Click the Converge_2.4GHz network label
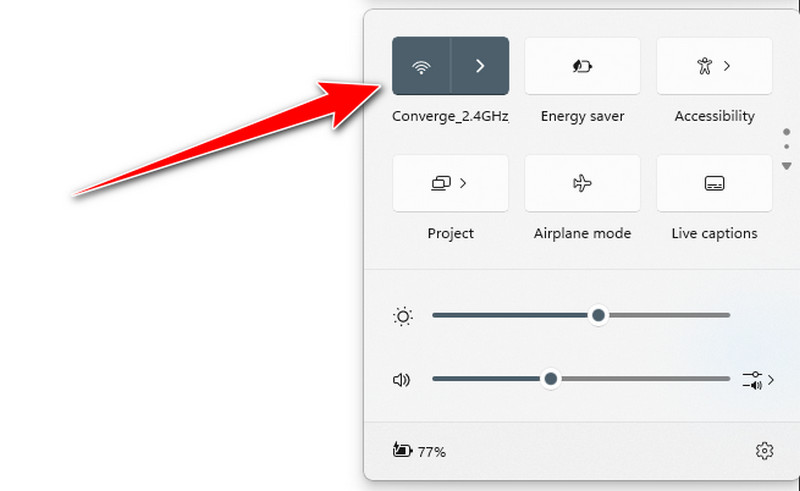The height and width of the screenshot is (491, 800). click(450, 116)
